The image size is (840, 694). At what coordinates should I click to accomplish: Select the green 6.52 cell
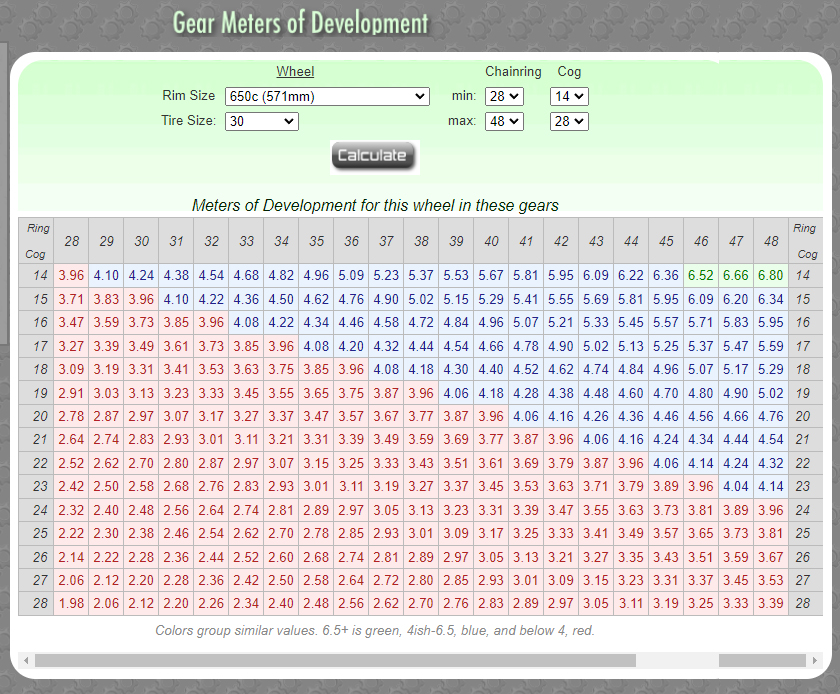click(701, 275)
